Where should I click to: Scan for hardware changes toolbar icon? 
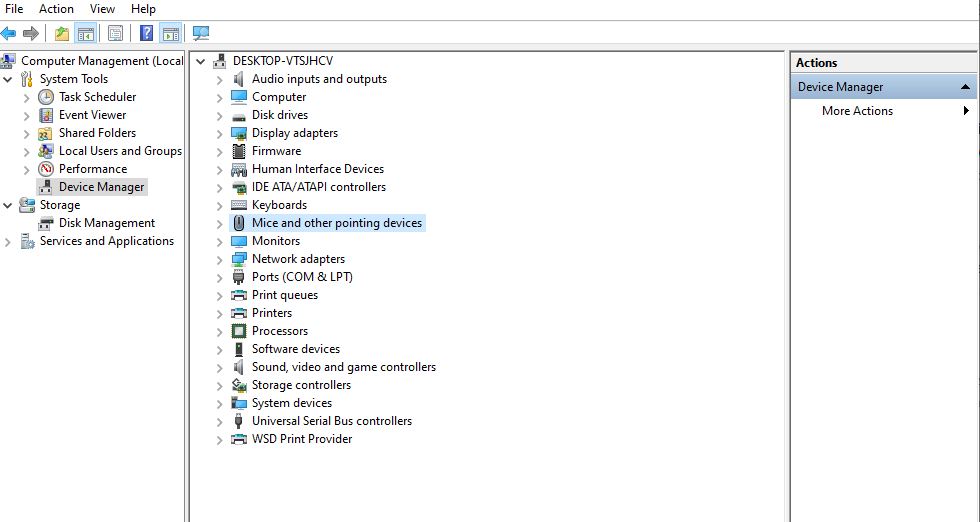pos(201,33)
